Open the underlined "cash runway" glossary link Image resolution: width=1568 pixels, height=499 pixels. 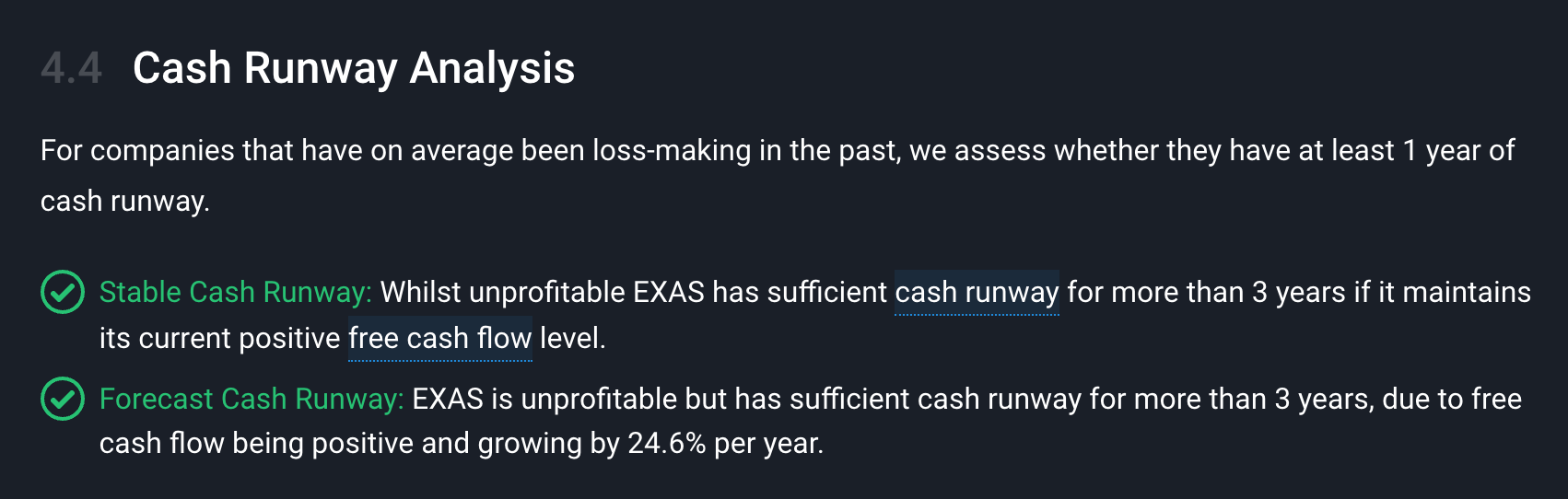pos(977,293)
